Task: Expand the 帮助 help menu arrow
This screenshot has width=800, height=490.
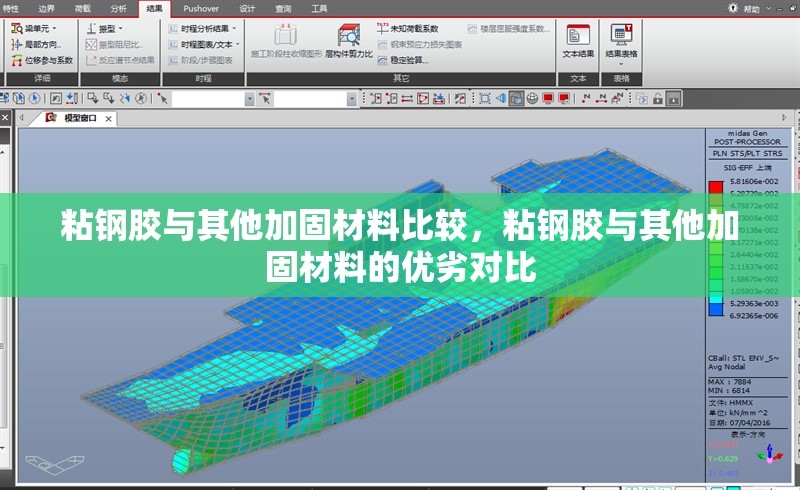Action: click(x=768, y=9)
